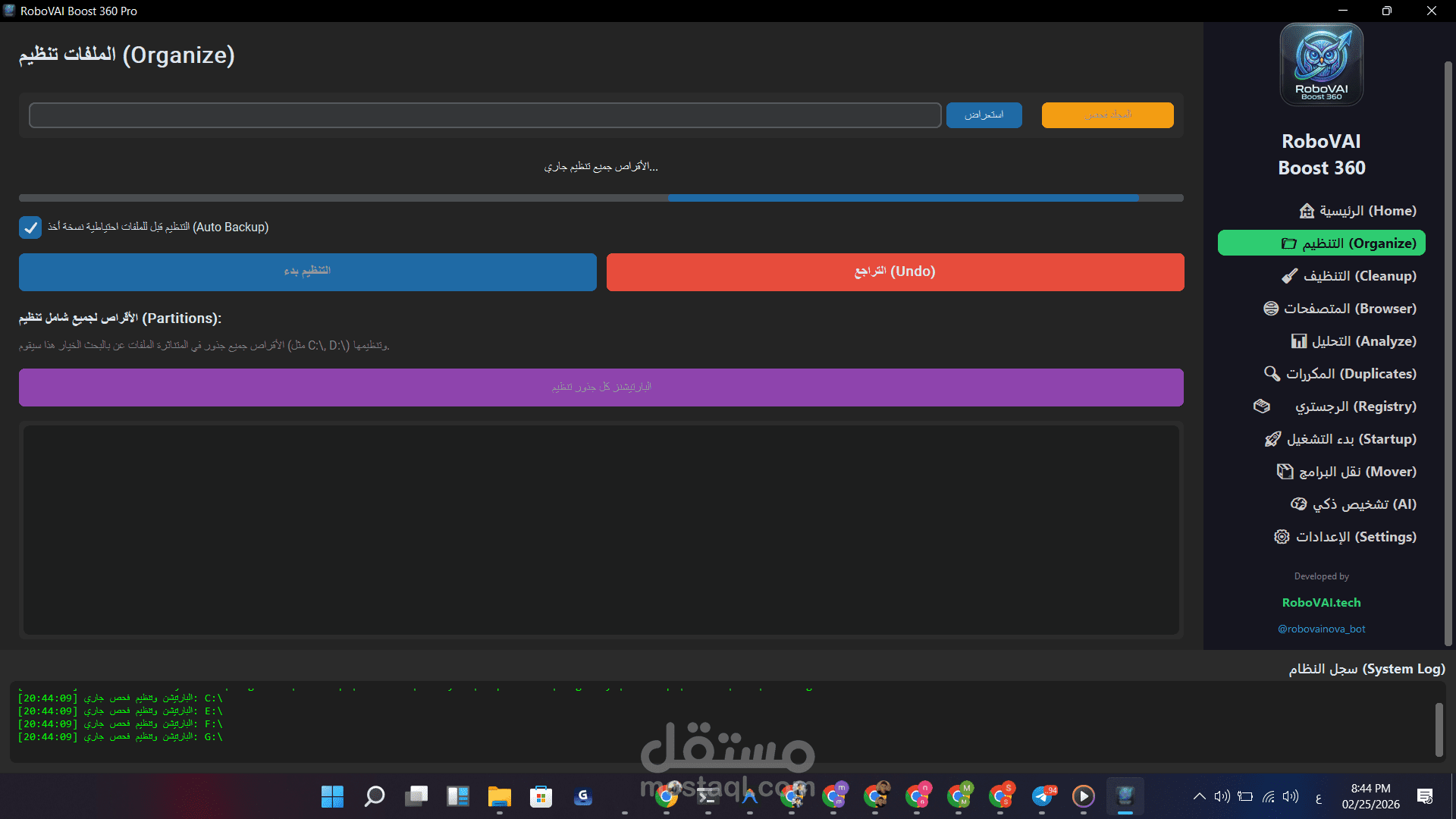The width and height of the screenshot is (1456, 819).
Task: Click the Registry cube icon
Action: pyautogui.click(x=1262, y=406)
